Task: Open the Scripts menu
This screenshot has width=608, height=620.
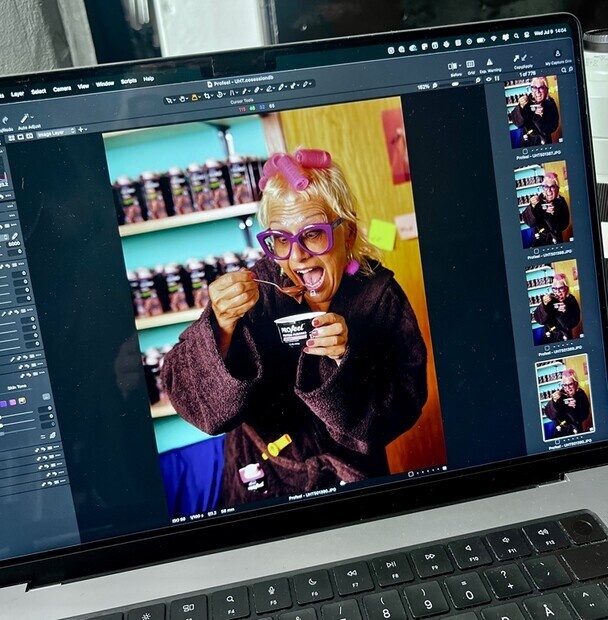Action: (129, 81)
